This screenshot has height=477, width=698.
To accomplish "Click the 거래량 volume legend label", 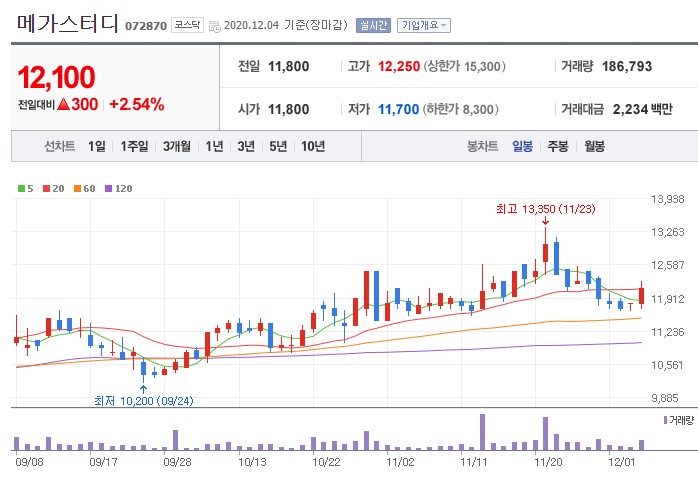I will [678, 420].
